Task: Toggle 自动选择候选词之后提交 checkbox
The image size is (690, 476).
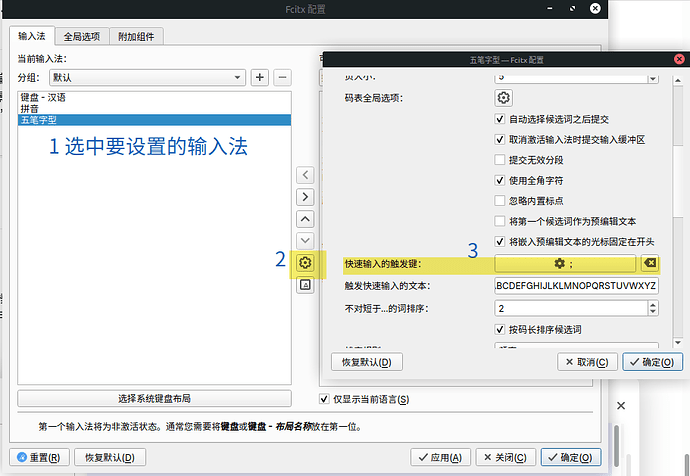Action: pos(499,119)
